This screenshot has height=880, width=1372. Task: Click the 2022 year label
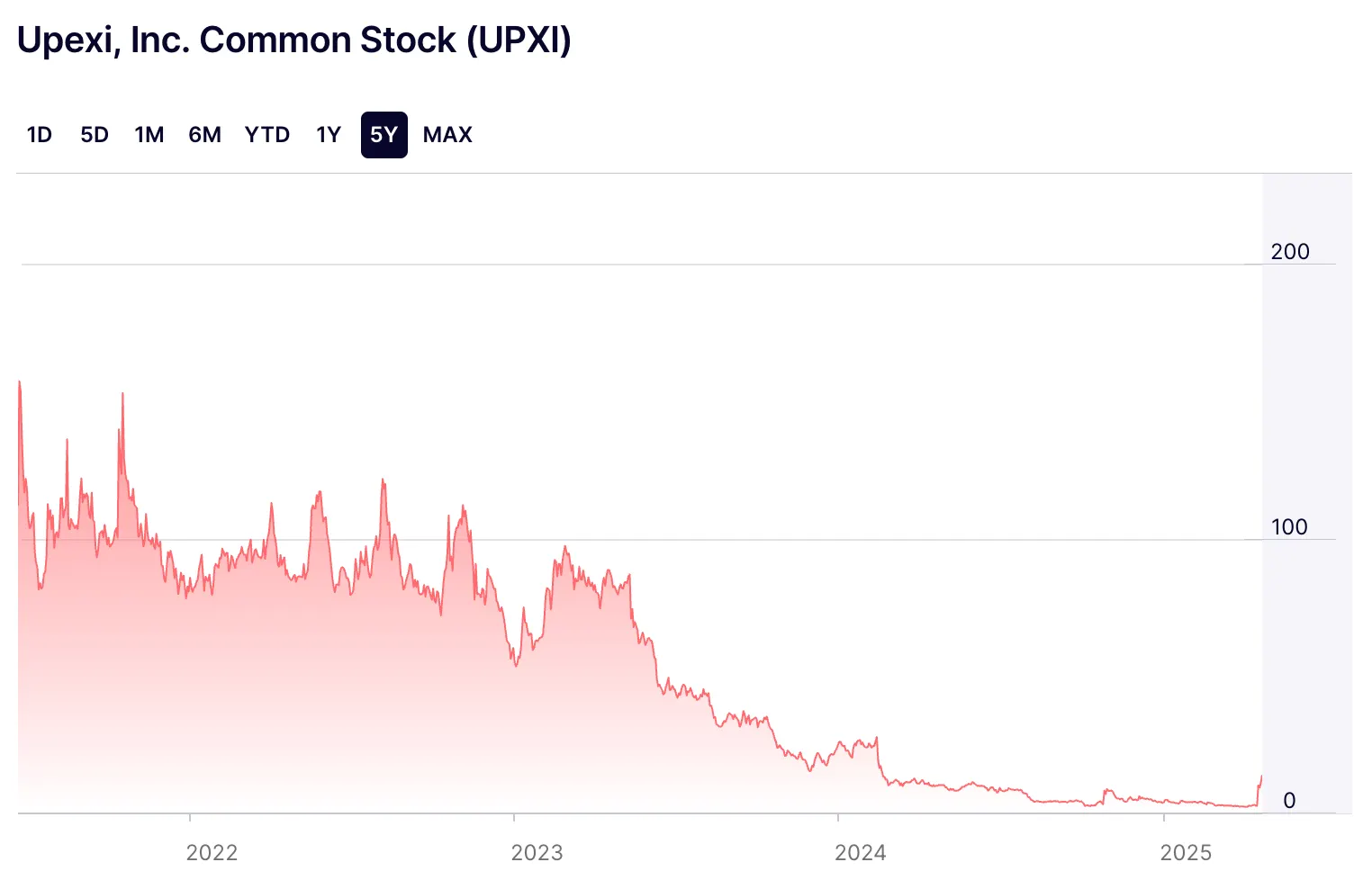(212, 852)
